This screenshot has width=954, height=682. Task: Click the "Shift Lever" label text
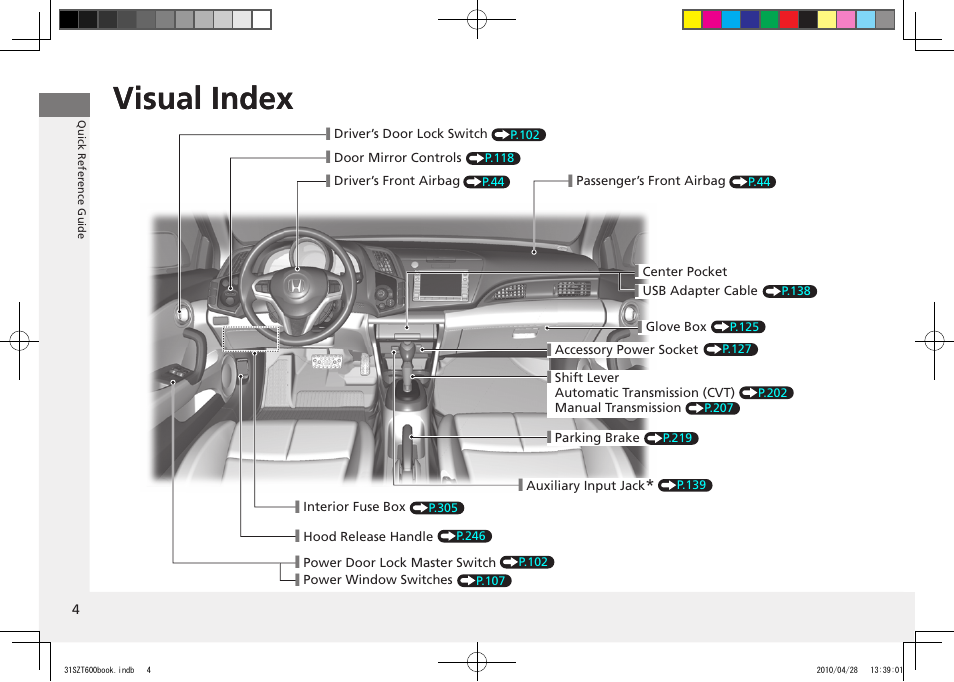tap(587, 378)
